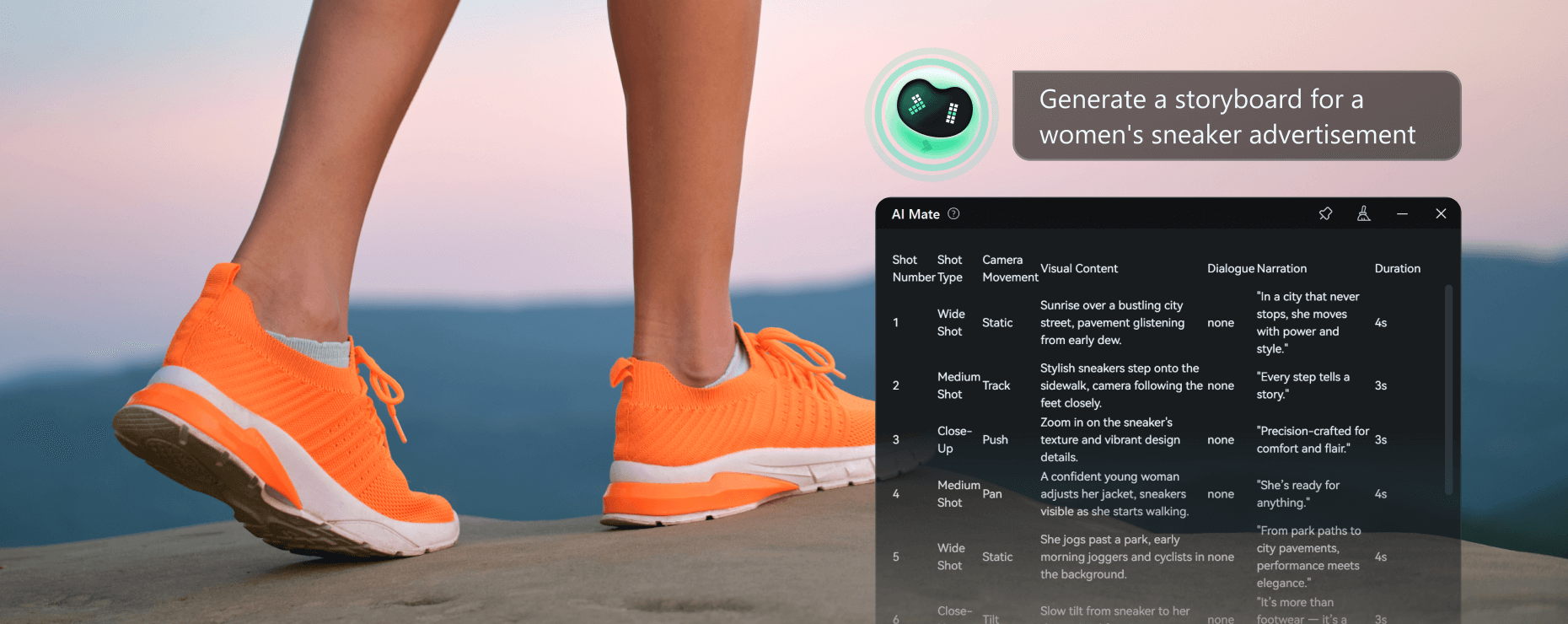Select narration 'Every step tells a story.'
This screenshot has height=624, width=1568.
click(x=1303, y=385)
